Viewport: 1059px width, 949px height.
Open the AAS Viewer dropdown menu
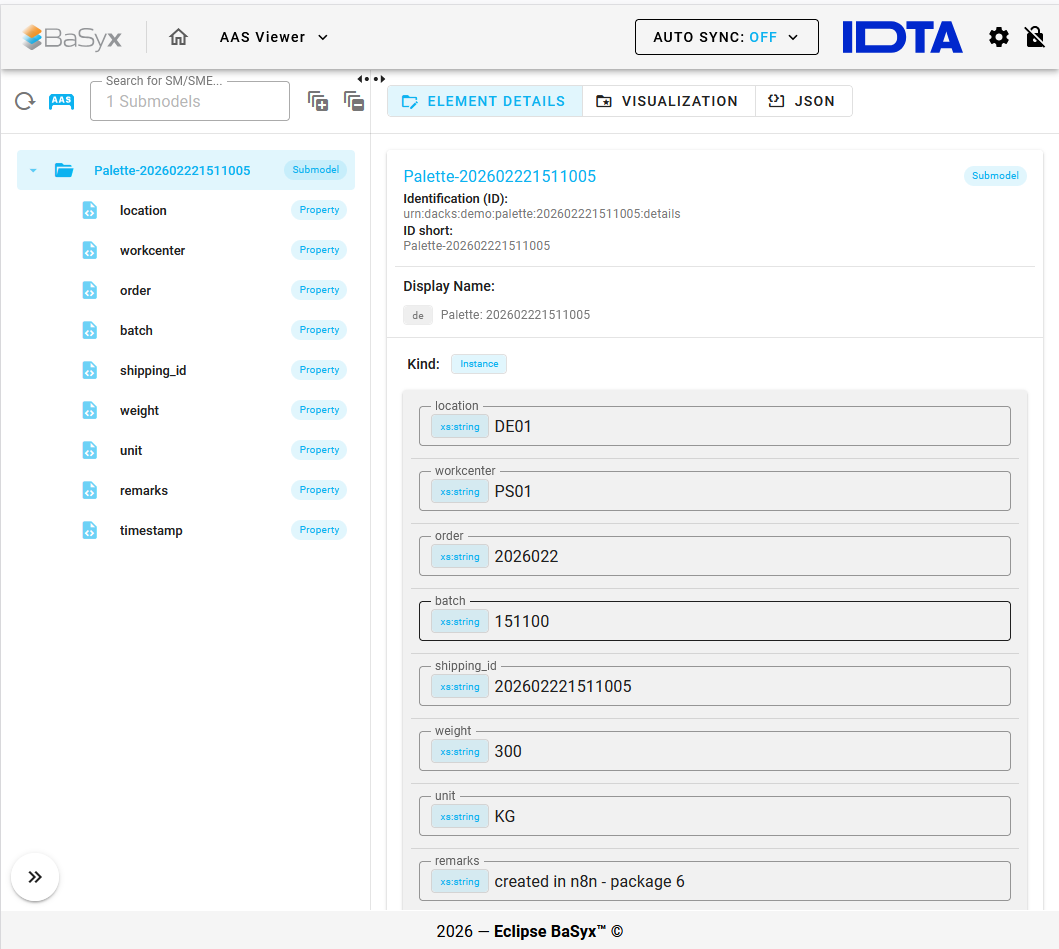pyautogui.click(x=274, y=37)
